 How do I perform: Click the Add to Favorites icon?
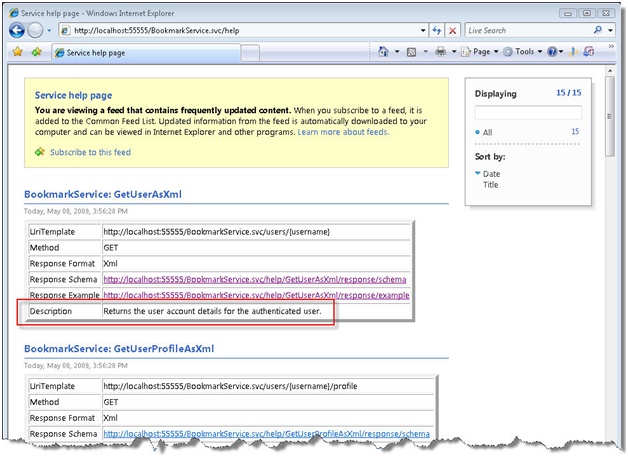[37, 52]
